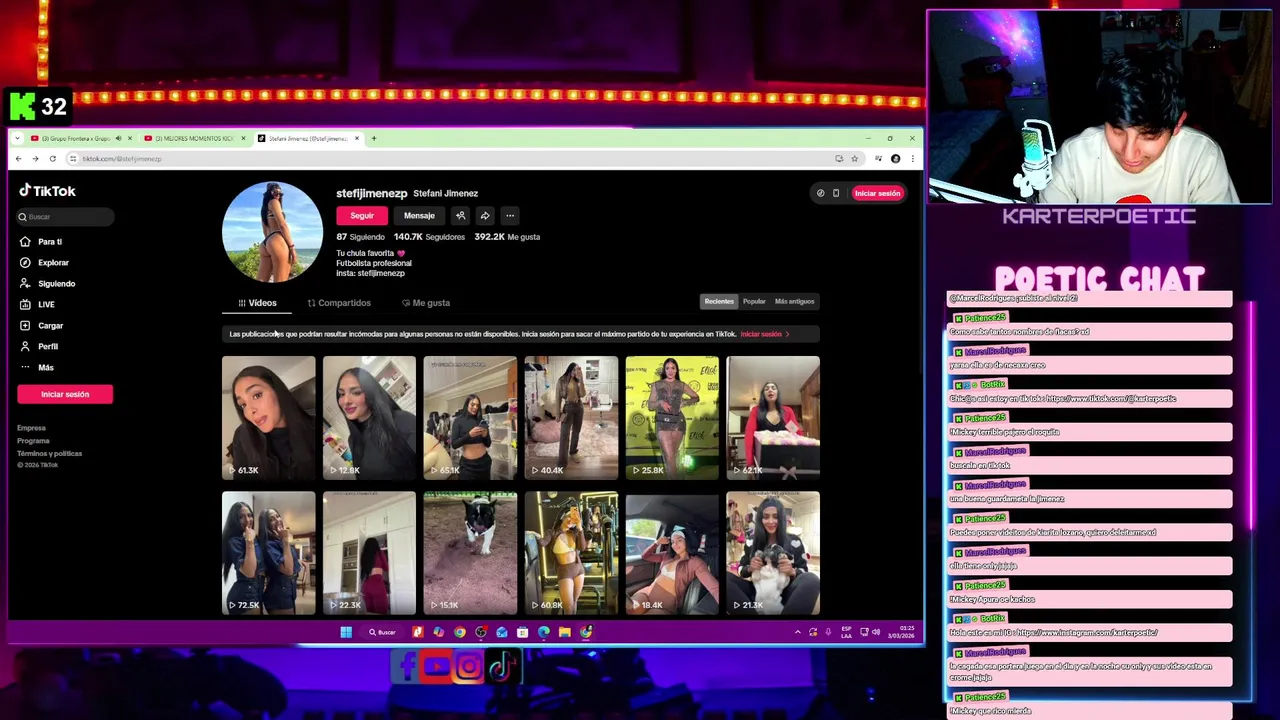This screenshot has height=720, width=1280.
Task: Open Chrome from the taskbar
Action: click(x=459, y=632)
